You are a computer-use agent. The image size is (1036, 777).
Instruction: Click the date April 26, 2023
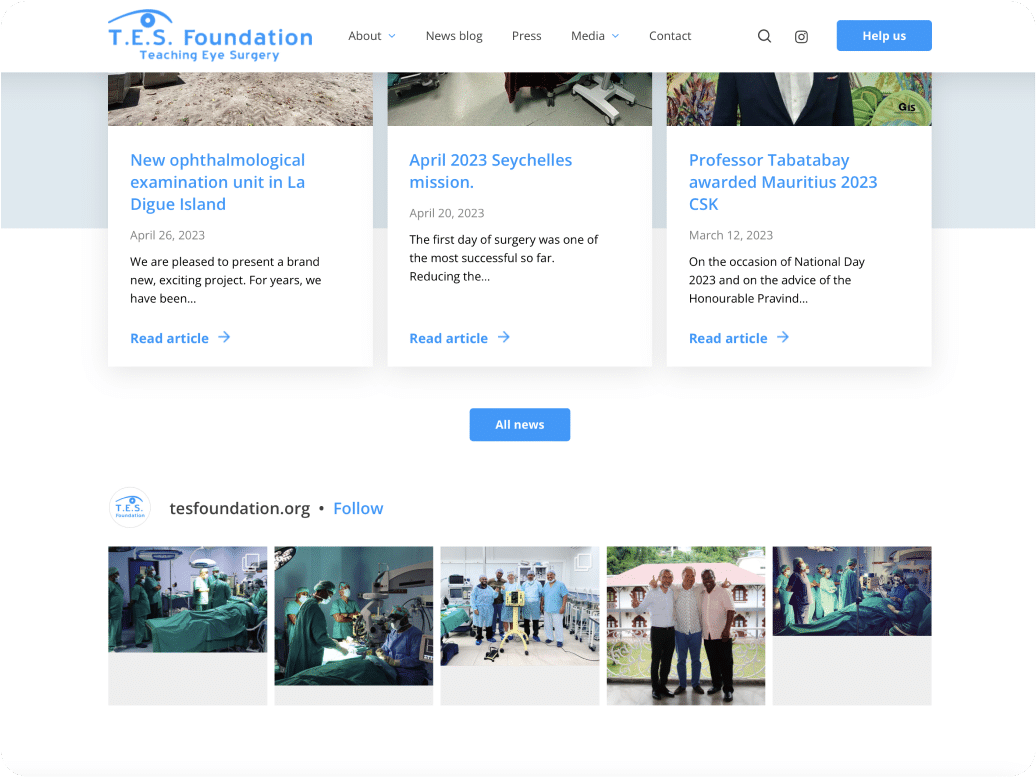click(167, 235)
